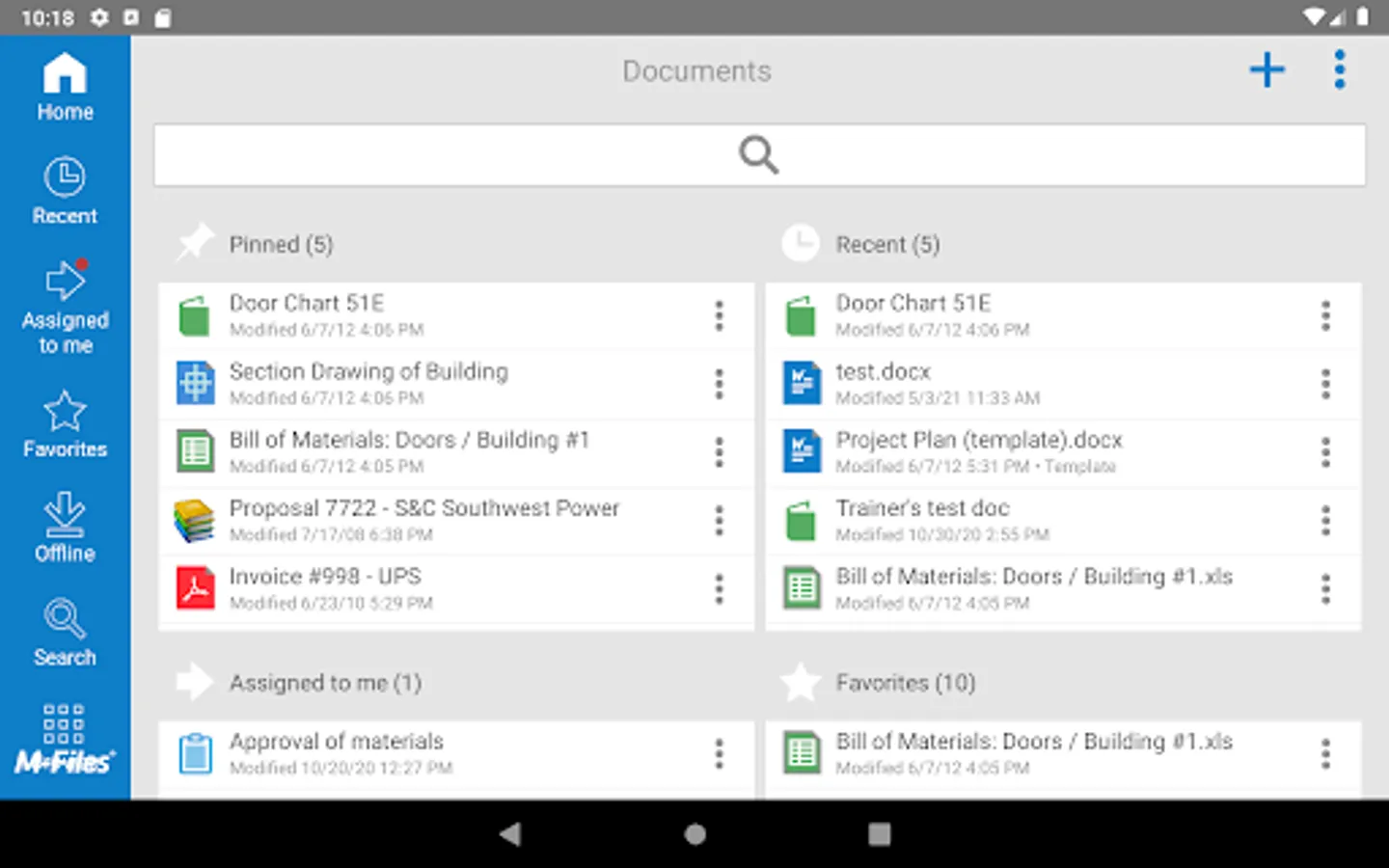Tap the clipboard icon of Approval of materials
The image size is (1389, 868).
click(195, 753)
